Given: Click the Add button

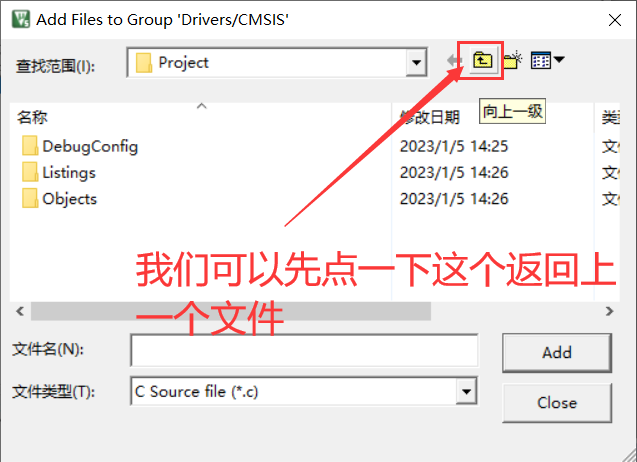Looking at the screenshot, I should [x=557, y=353].
